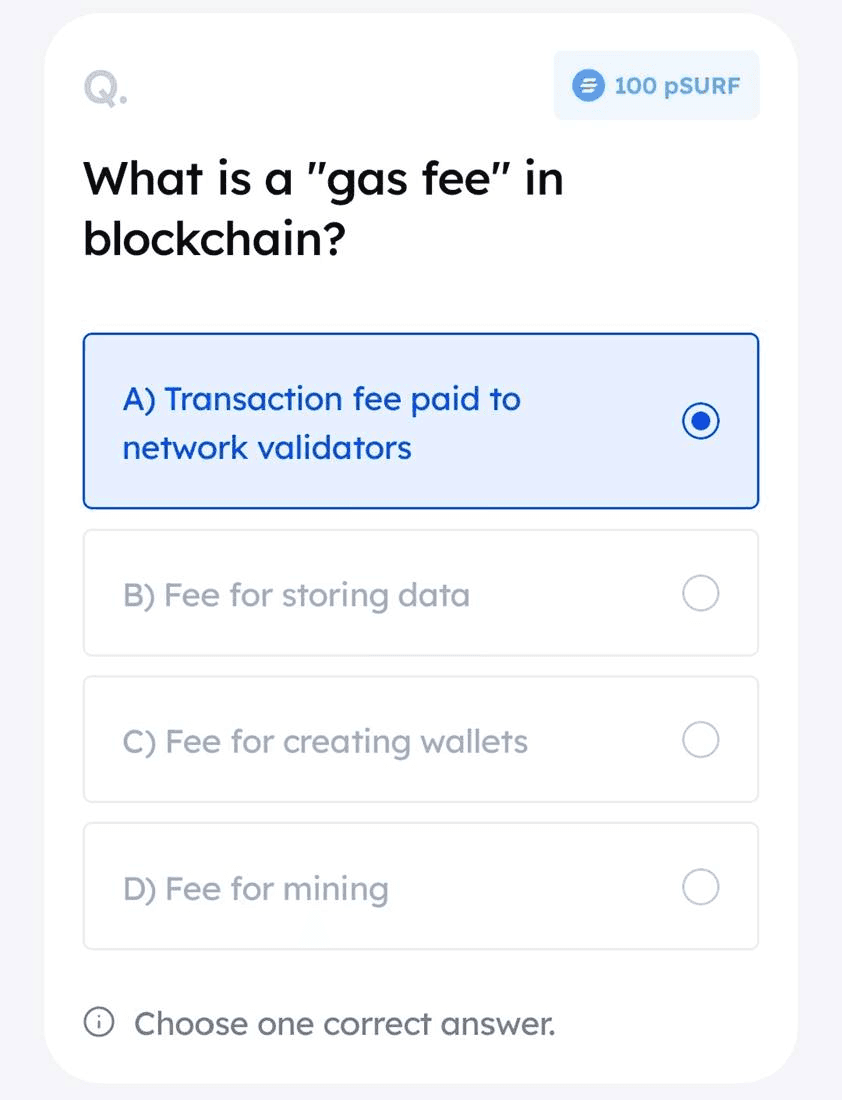Select radio button for Fee for creating wallets

tap(700, 739)
